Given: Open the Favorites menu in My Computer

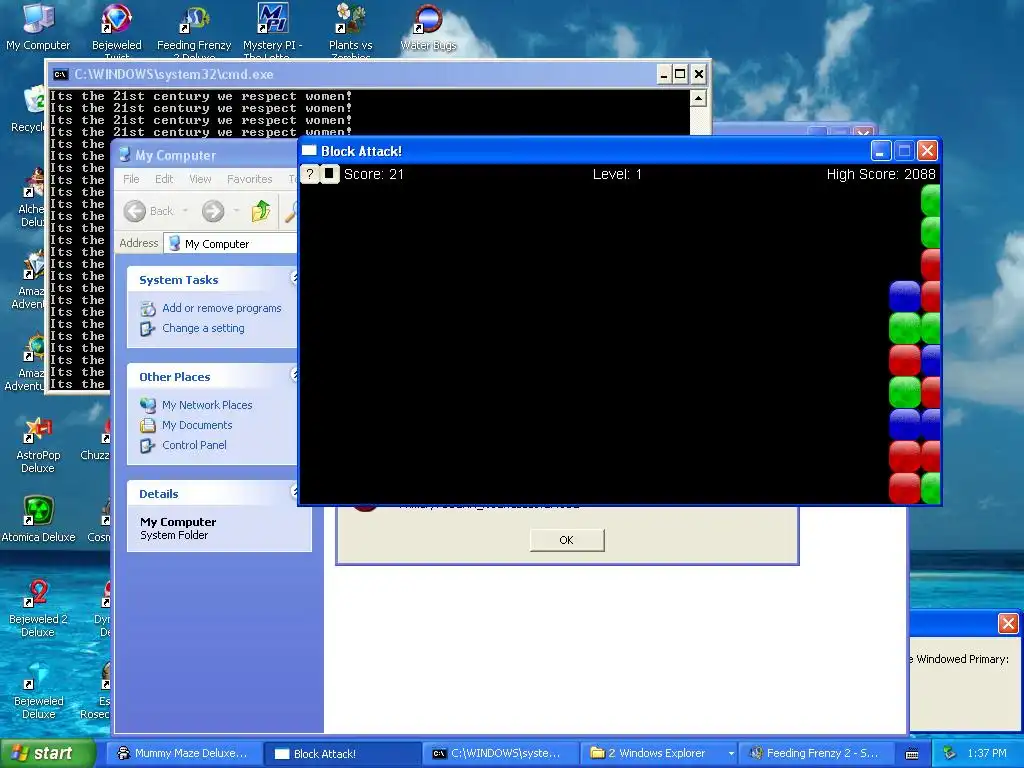Looking at the screenshot, I should pos(249,179).
